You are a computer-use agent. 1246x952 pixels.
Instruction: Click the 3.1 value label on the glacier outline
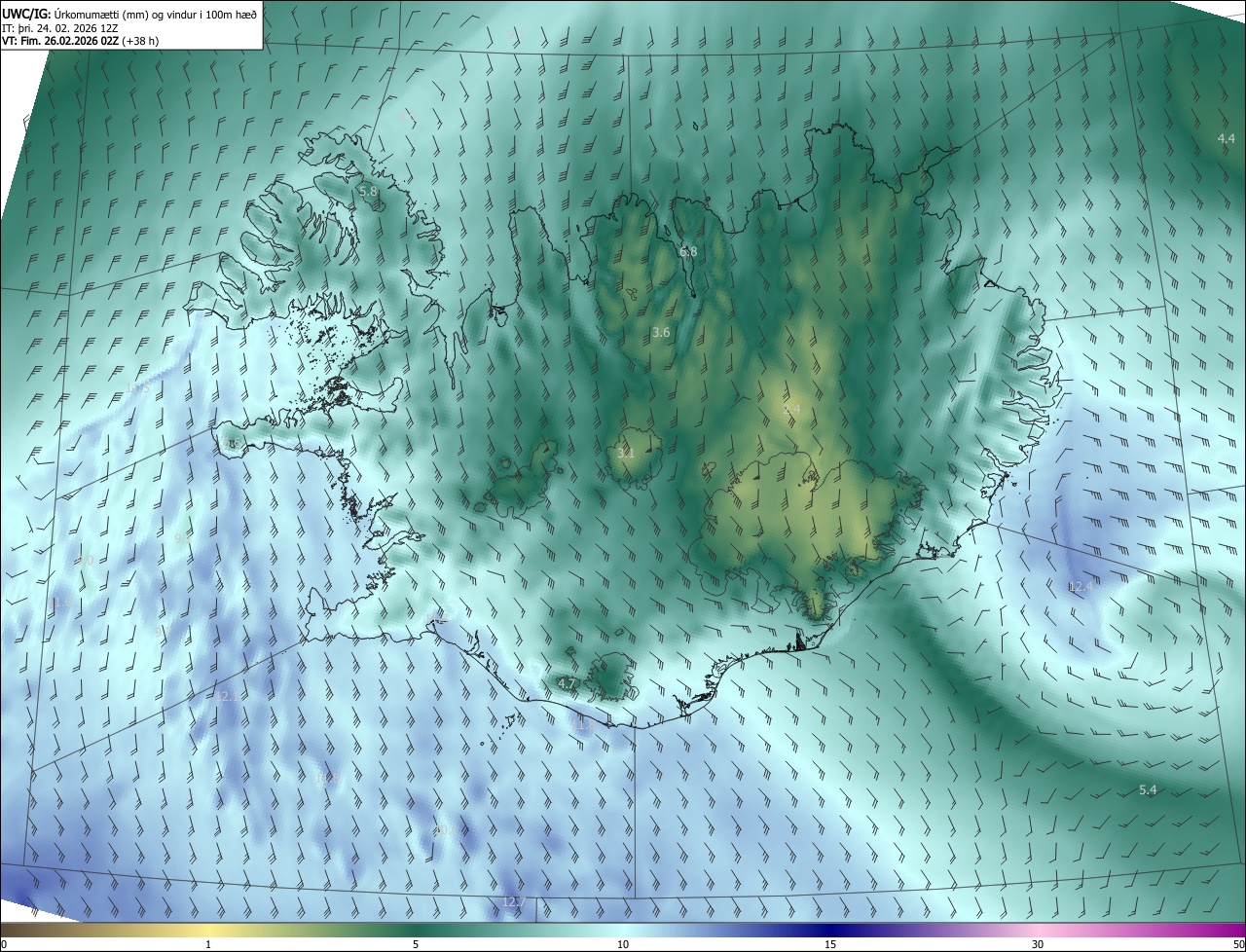[x=626, y=454]
